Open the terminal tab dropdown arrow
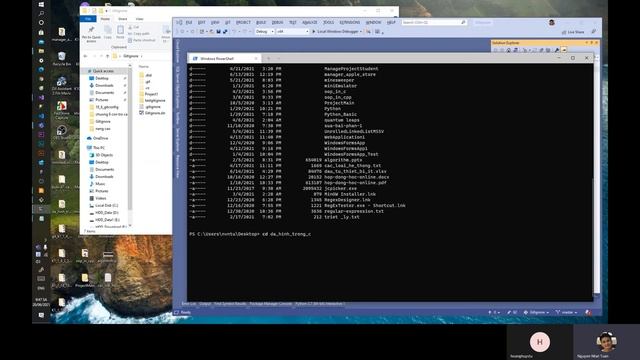This screenshot has height=360, width=640. pyautogui.click(x=279, y=58)
